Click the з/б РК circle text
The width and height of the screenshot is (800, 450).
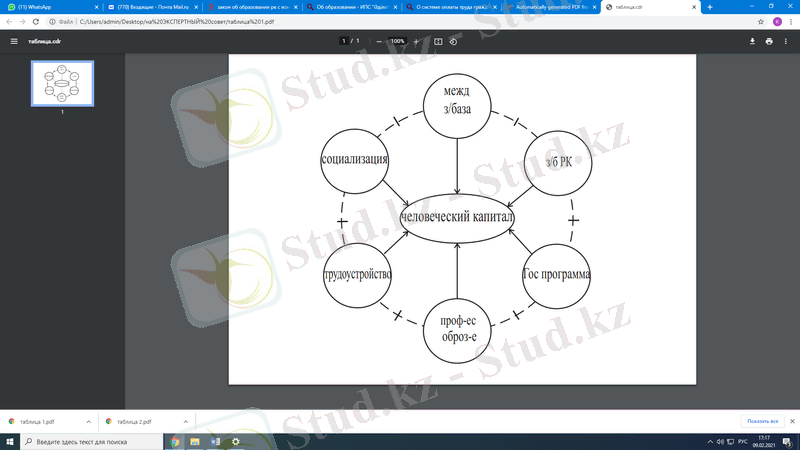(559, 162)
